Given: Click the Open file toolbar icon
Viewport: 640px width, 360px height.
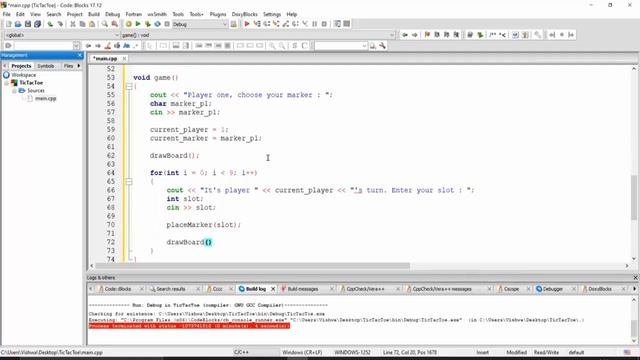Looking at the screenshot, I should click(18, 24).
